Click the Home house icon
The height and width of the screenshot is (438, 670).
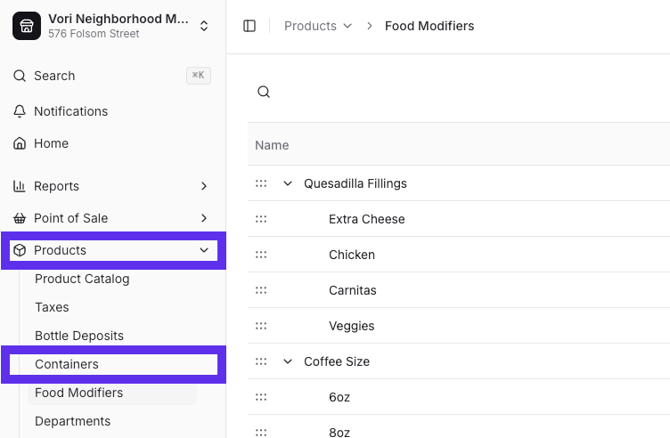tap(19, 143)
